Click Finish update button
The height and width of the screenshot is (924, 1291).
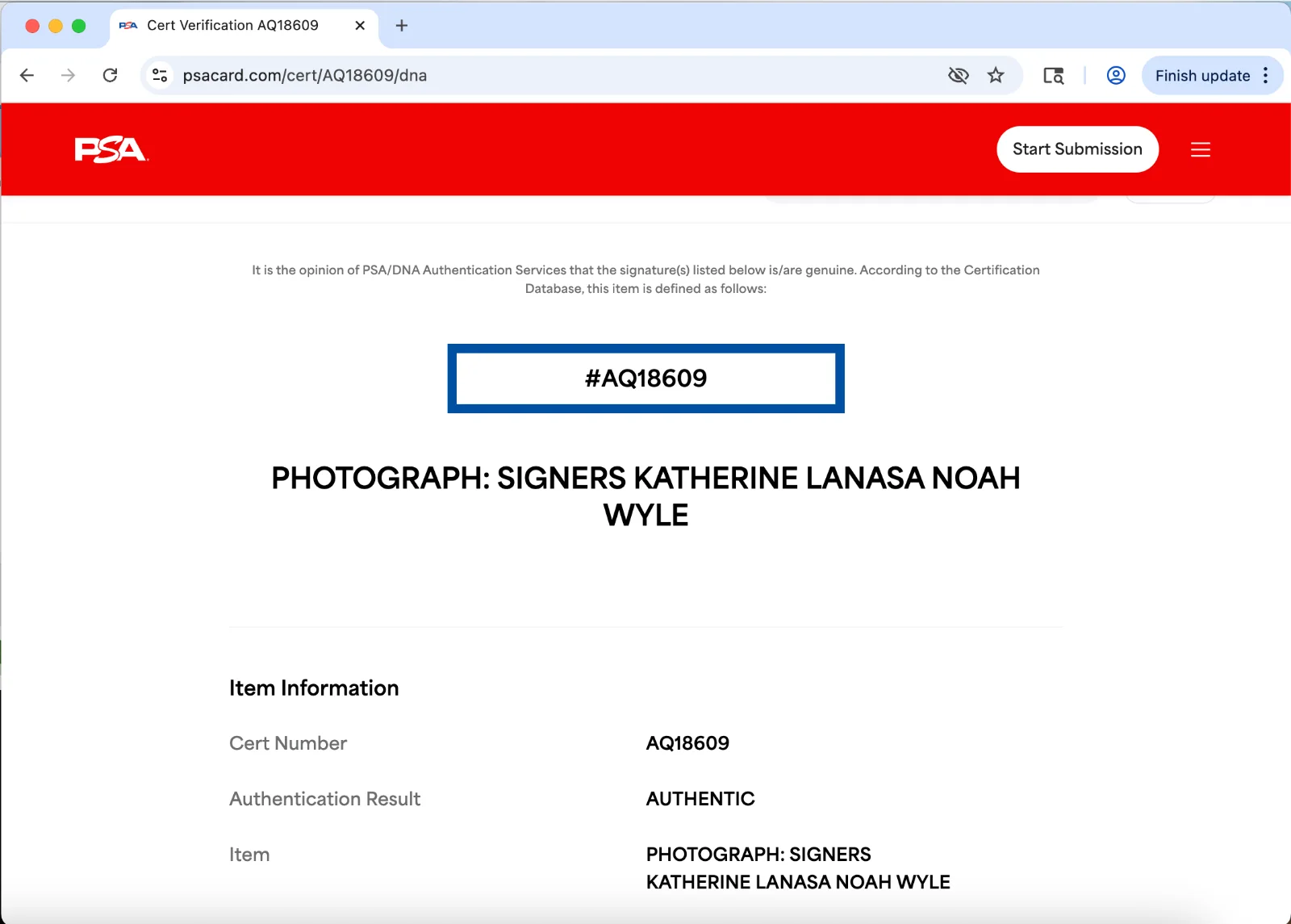point(1202,75)
